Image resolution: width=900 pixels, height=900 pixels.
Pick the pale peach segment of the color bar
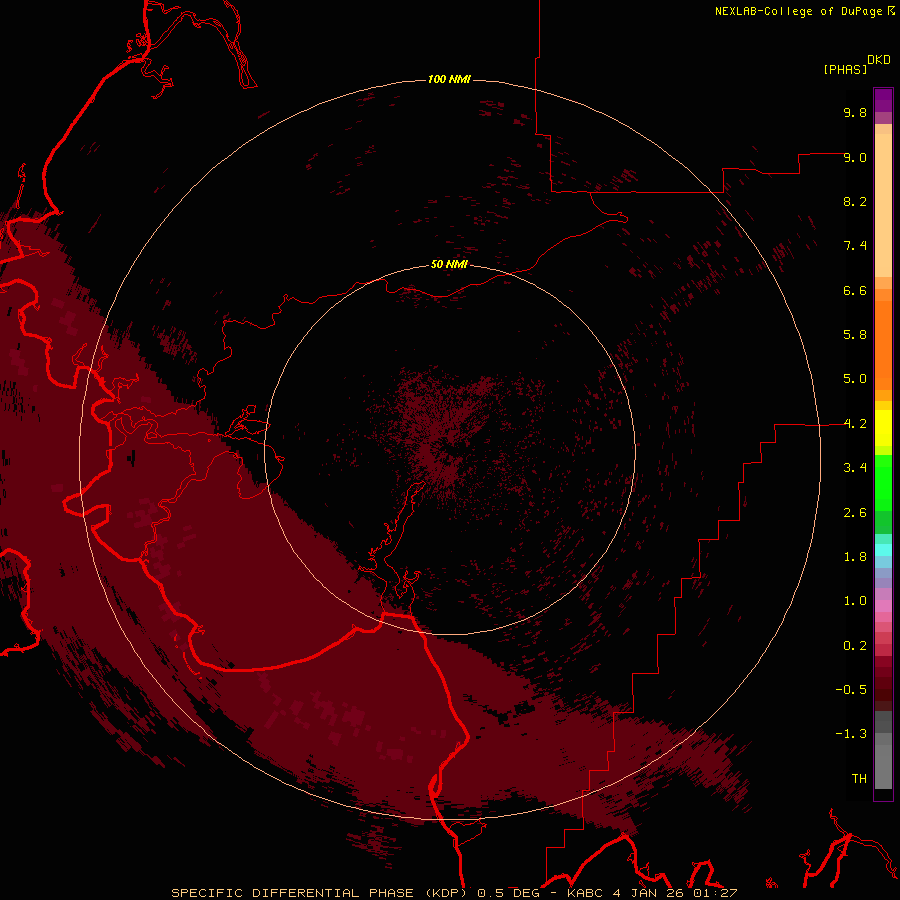point(883,205)
